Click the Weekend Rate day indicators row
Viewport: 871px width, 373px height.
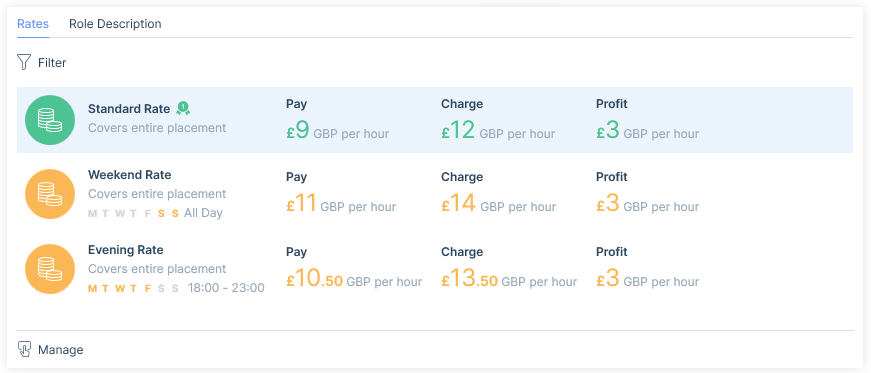coord(156,213)
